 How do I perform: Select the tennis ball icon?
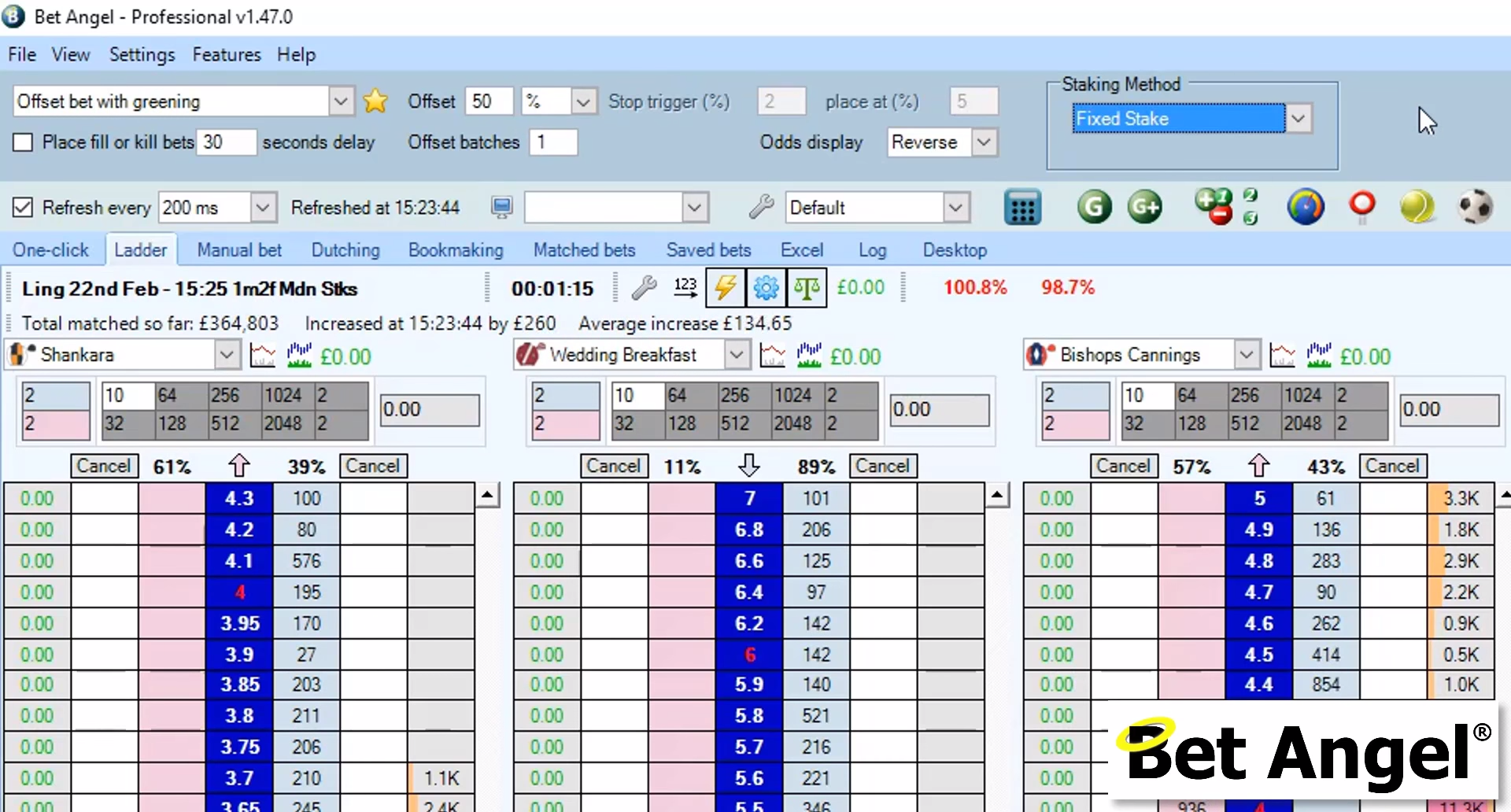click(x=1417, y=207)
